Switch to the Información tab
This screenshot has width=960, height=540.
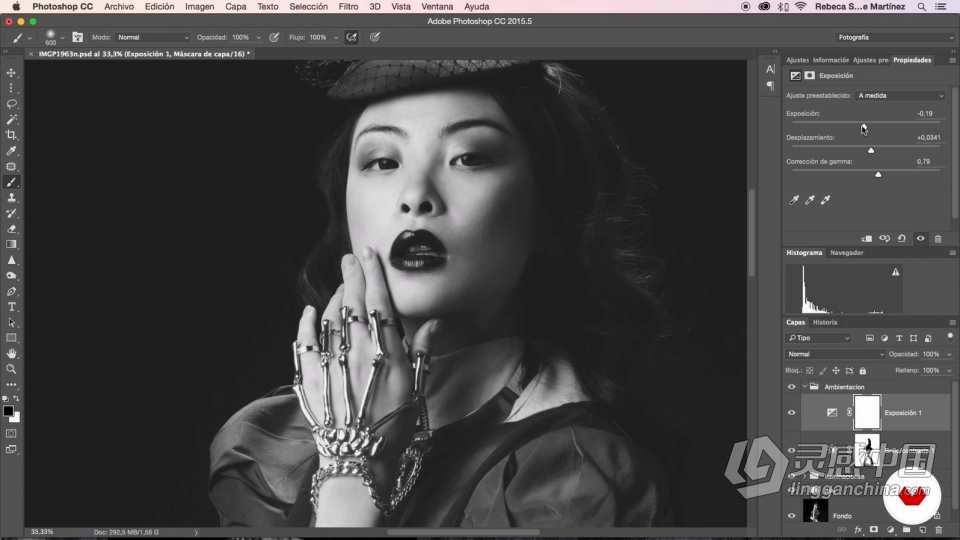pyautogui.click(x=831, y=60)
